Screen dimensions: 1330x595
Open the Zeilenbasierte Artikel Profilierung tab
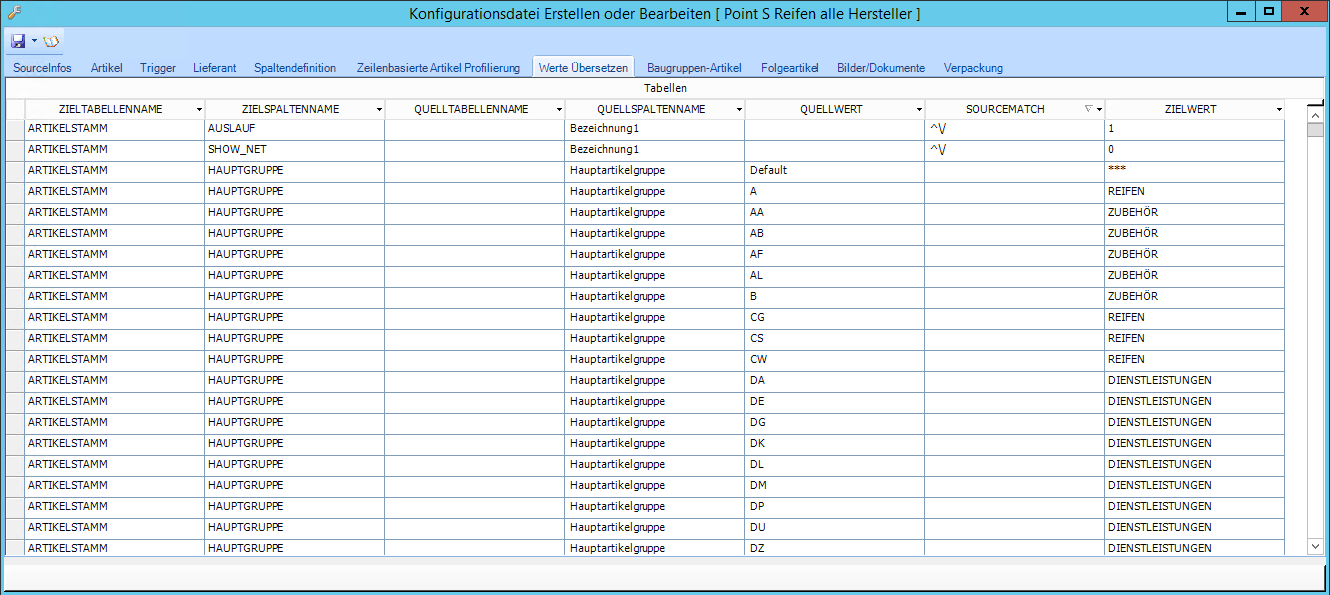(x=438, y=68)
